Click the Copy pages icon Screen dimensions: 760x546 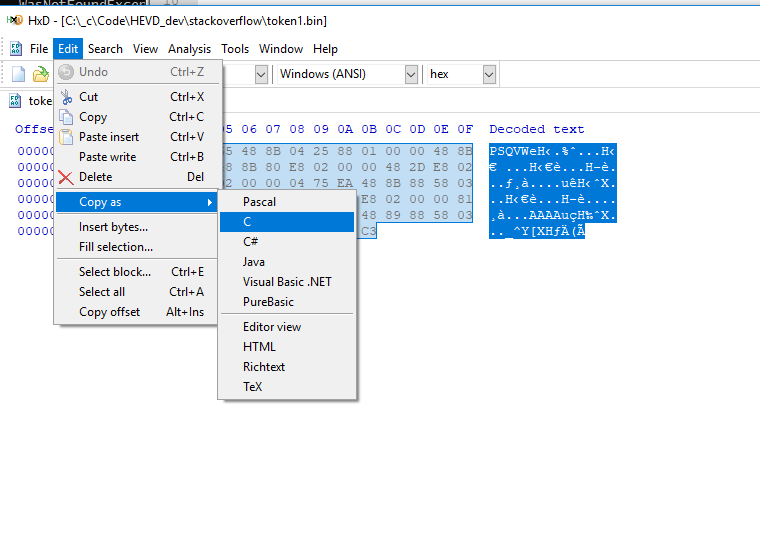click(66, 117)
